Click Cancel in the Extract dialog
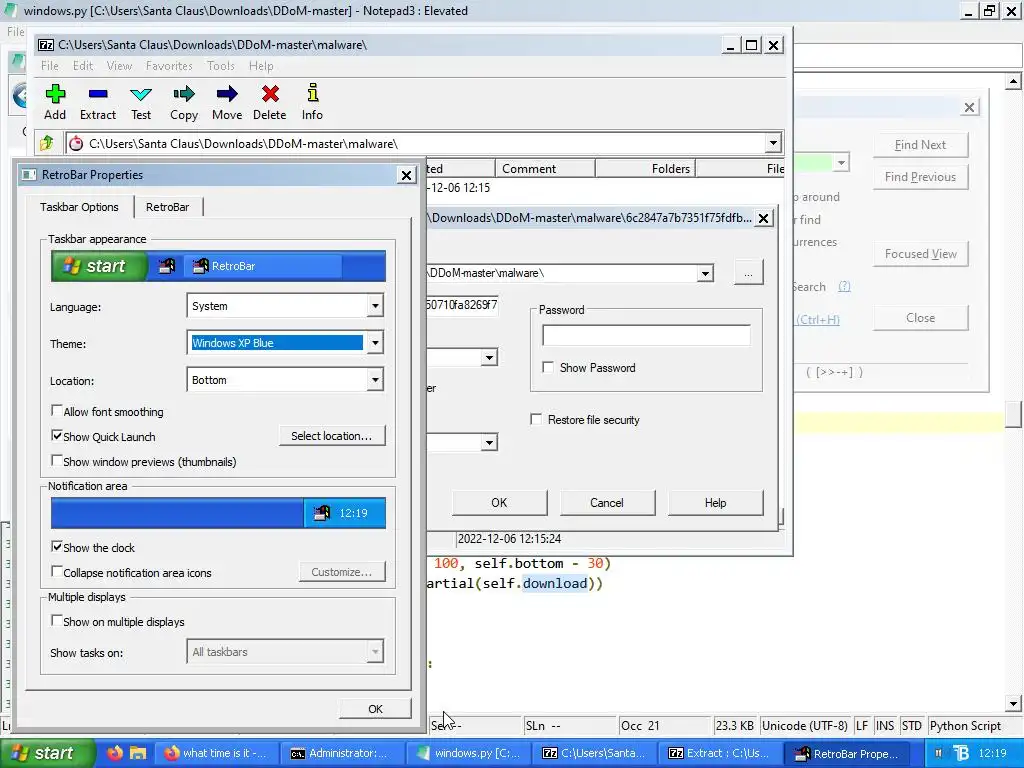The width and height of the screenshot is (1024, 768). click(607, 502)
